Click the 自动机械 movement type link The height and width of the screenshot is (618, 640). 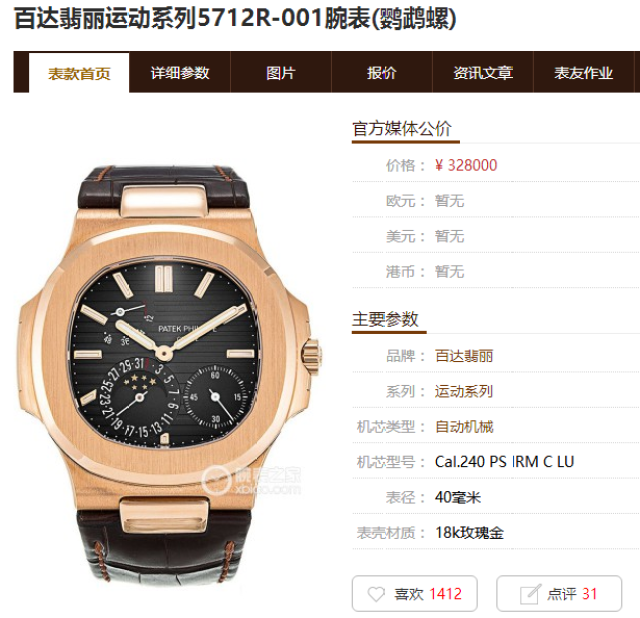464,427
